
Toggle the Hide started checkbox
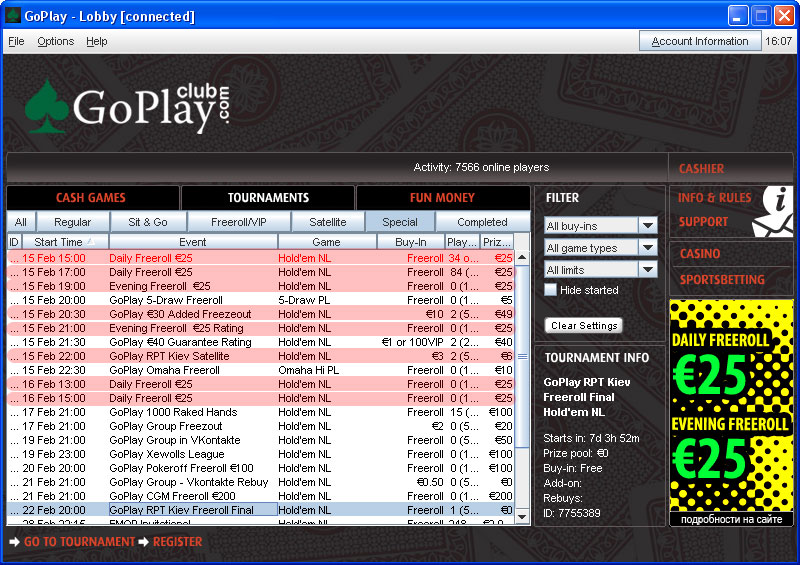pyautogui.click(x=550, y=290)
